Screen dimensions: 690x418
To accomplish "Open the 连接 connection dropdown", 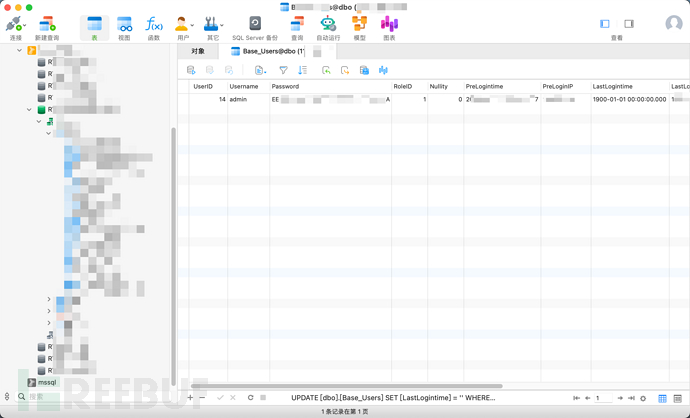I will coord(24,26).
